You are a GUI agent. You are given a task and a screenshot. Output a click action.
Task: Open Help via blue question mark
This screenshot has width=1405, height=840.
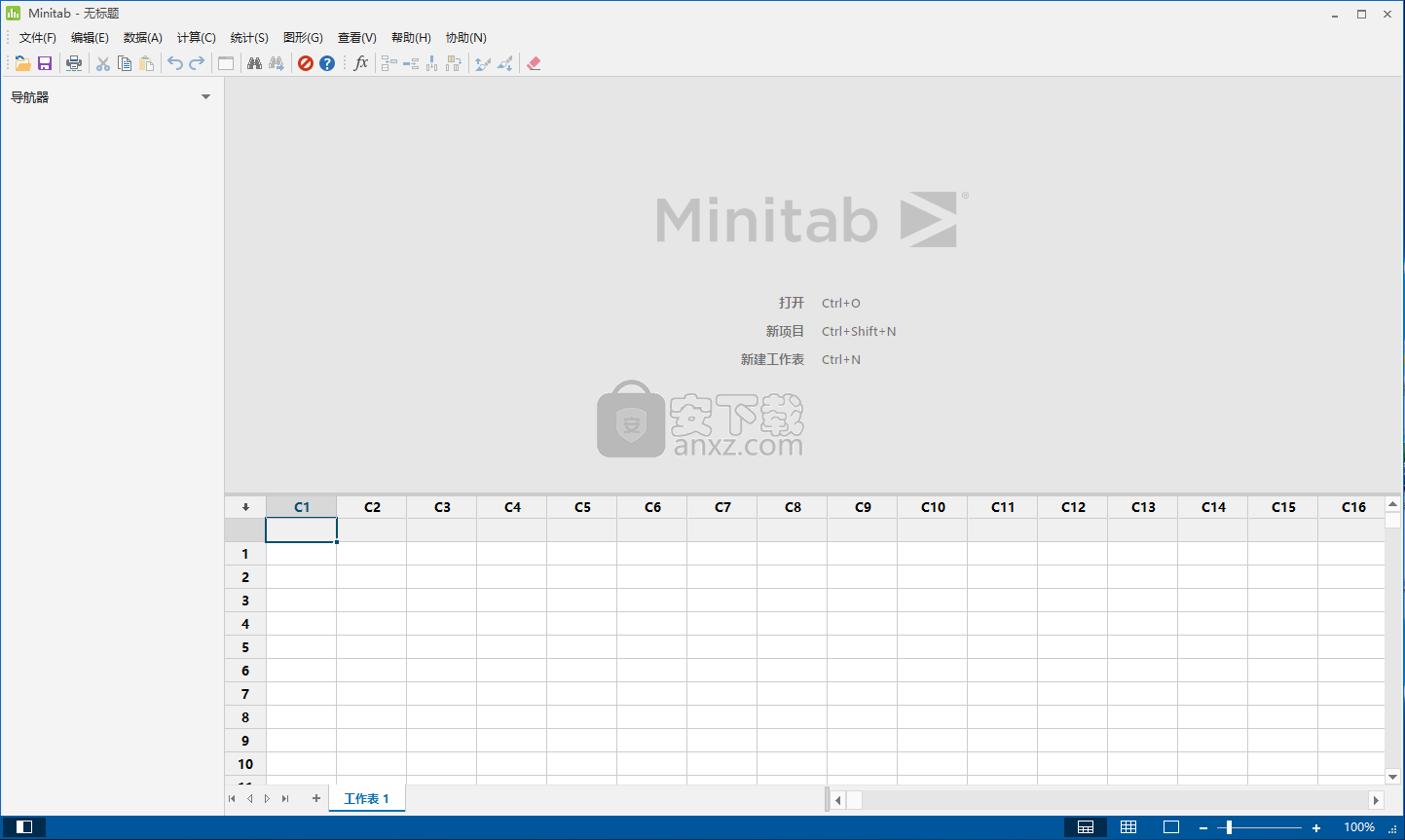[x=327, y=63]
